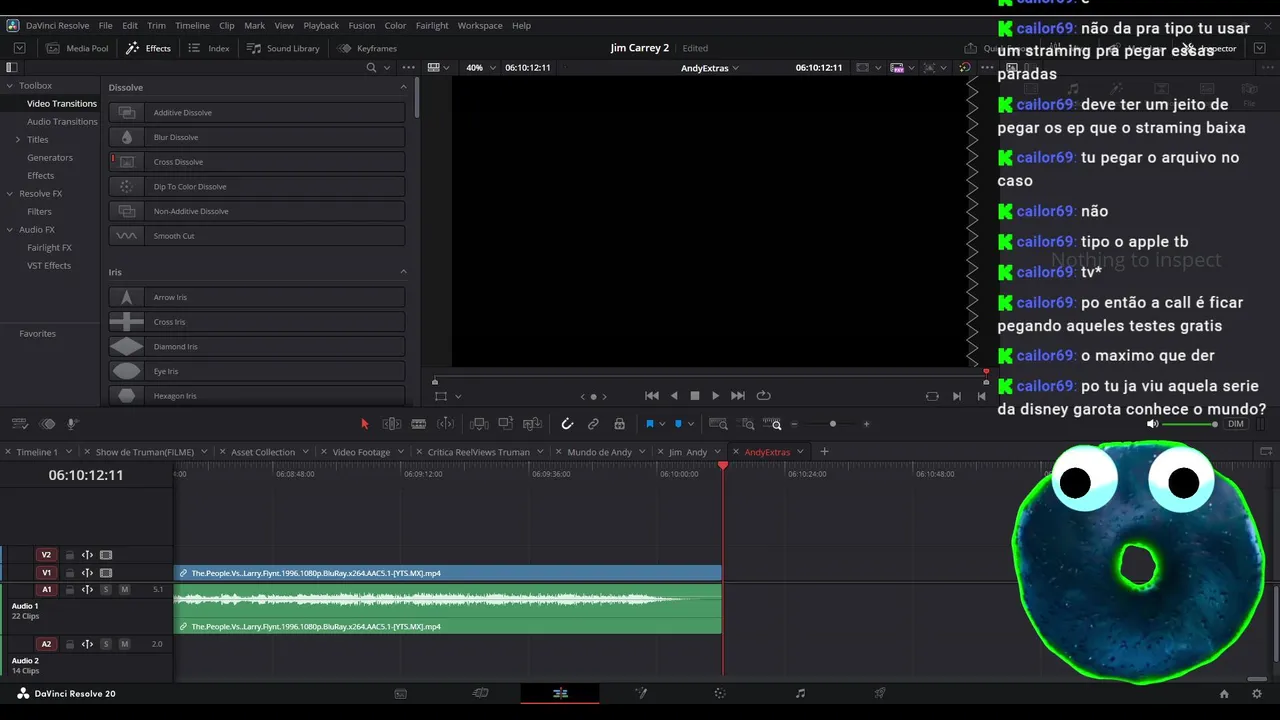The image size is (1280, 720).
Task: Collapse the Dissolve transitions group
Action: 404,87
